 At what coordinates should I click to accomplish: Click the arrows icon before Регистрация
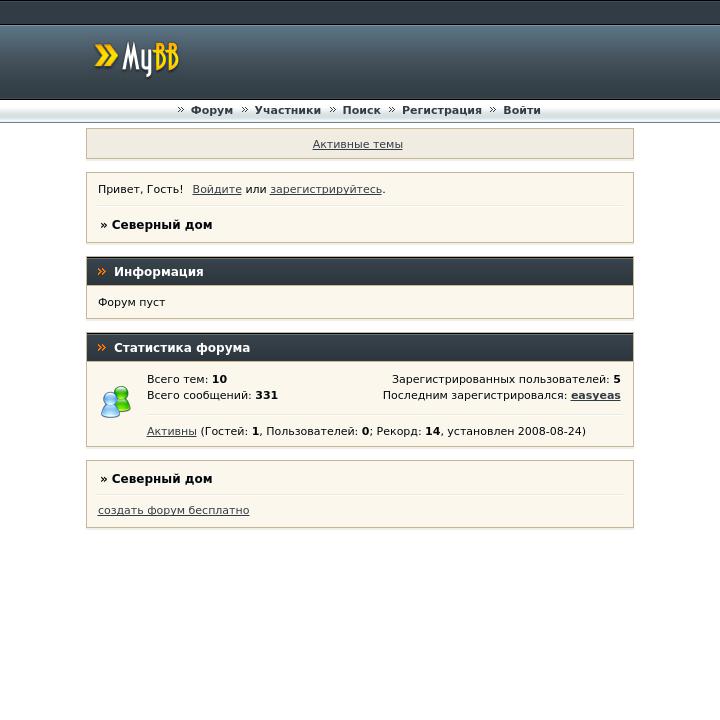click(x=392, y=110)
